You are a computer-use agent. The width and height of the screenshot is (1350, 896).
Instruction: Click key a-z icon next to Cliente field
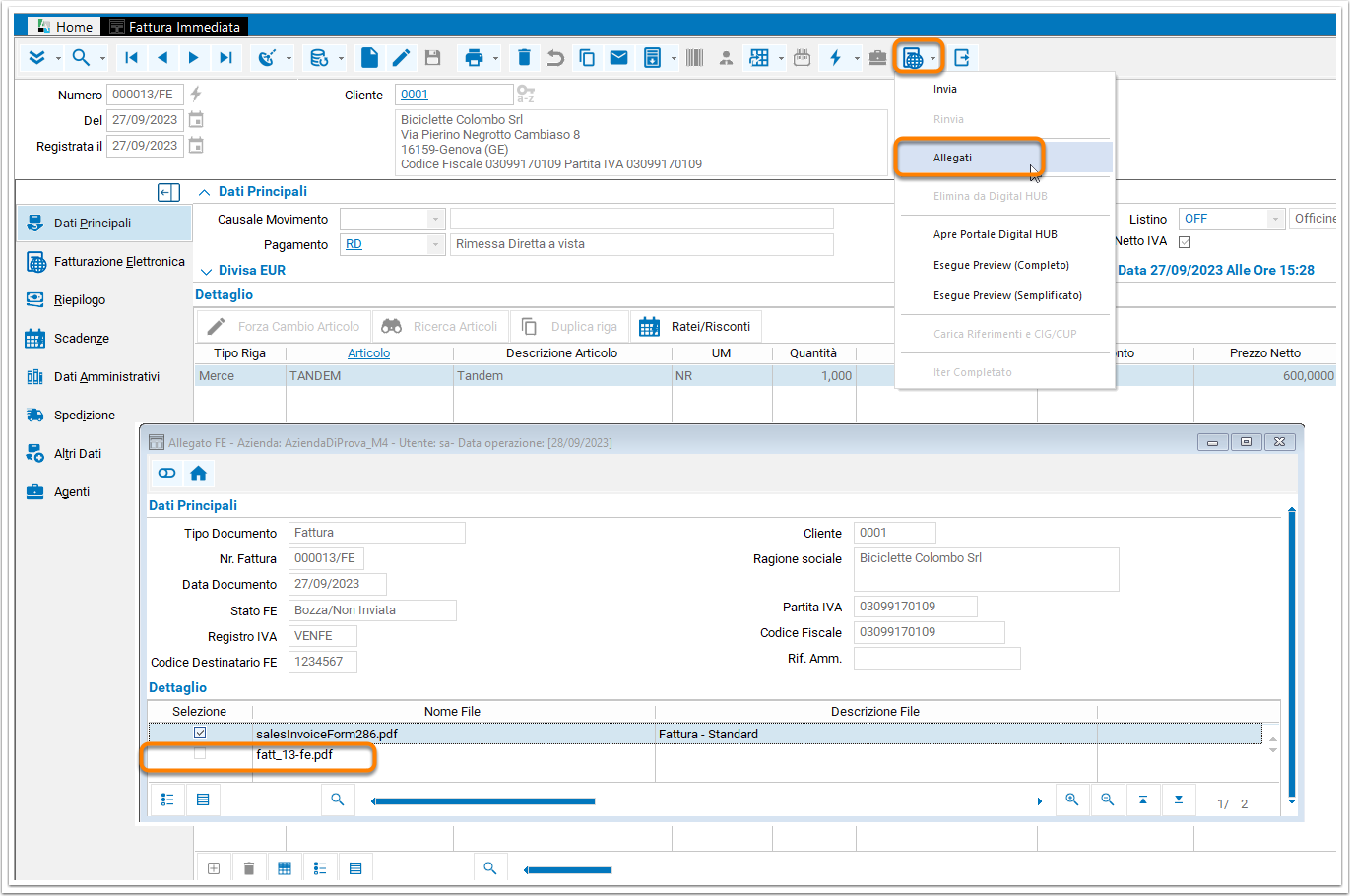point(526,95)
